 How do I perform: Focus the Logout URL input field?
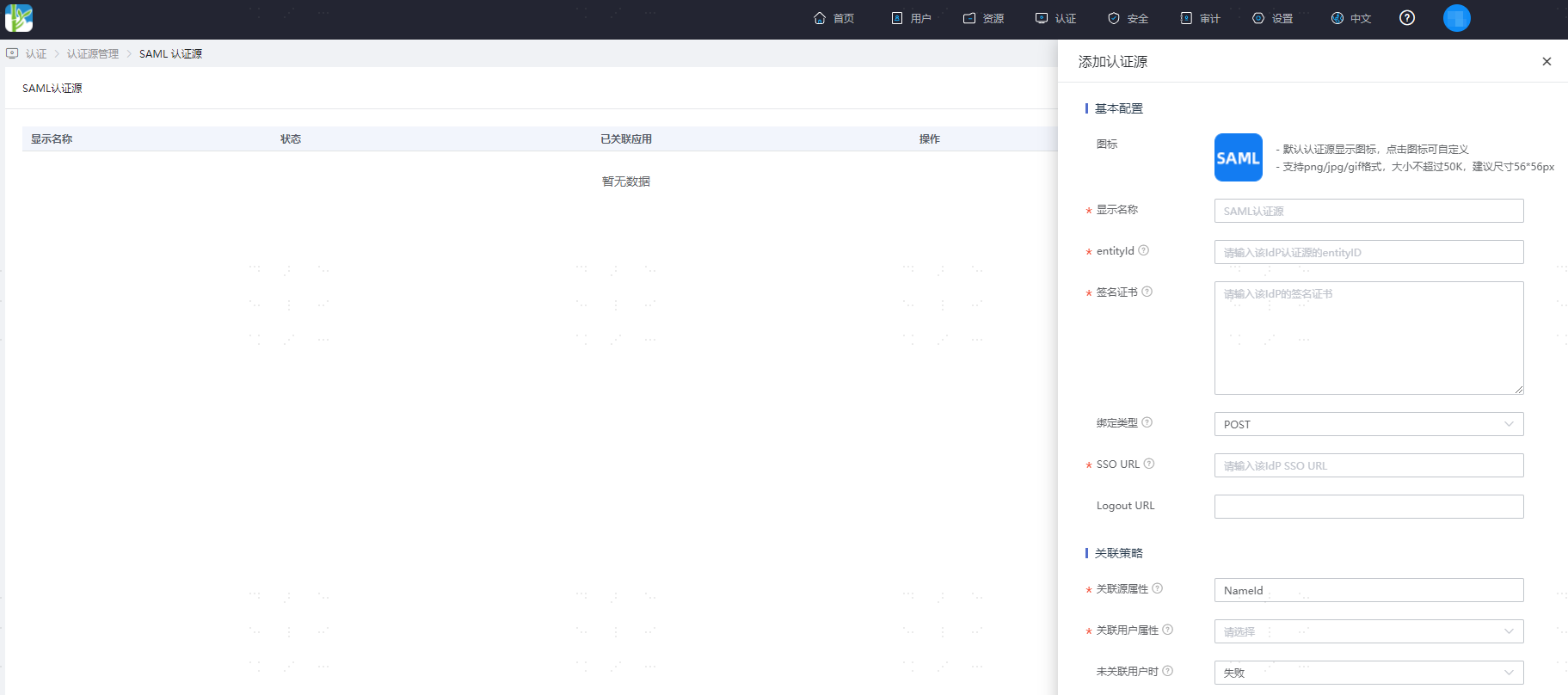[x=1369, y=507]
